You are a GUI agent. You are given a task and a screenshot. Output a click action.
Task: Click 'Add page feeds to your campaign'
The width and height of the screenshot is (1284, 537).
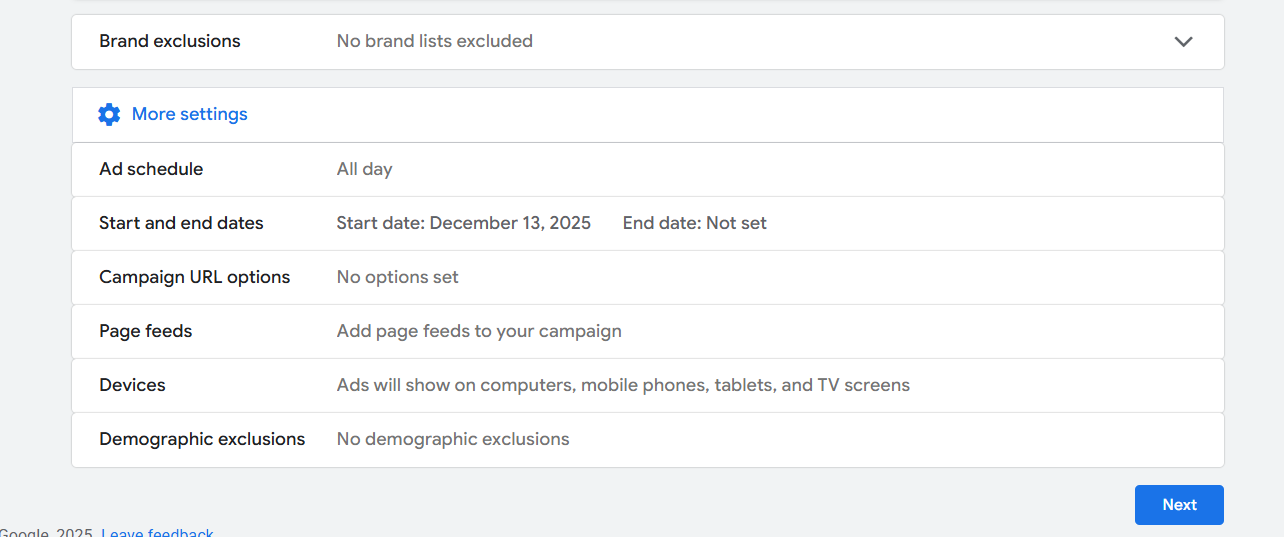(x=479, y=332)
